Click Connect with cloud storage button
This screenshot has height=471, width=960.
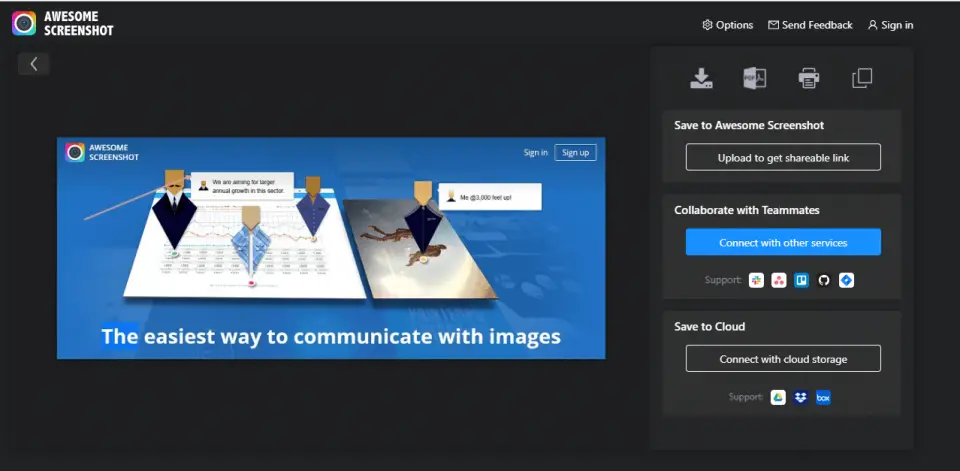coord(783,359)
